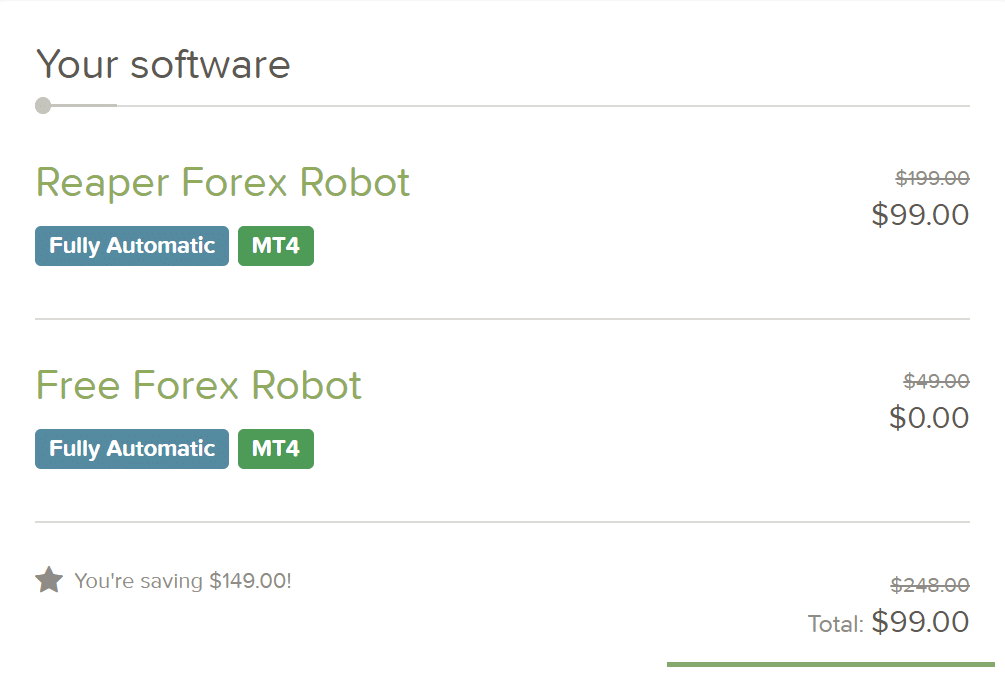Click the Total: label text
1005x689 pixels.
pos(835,624)
